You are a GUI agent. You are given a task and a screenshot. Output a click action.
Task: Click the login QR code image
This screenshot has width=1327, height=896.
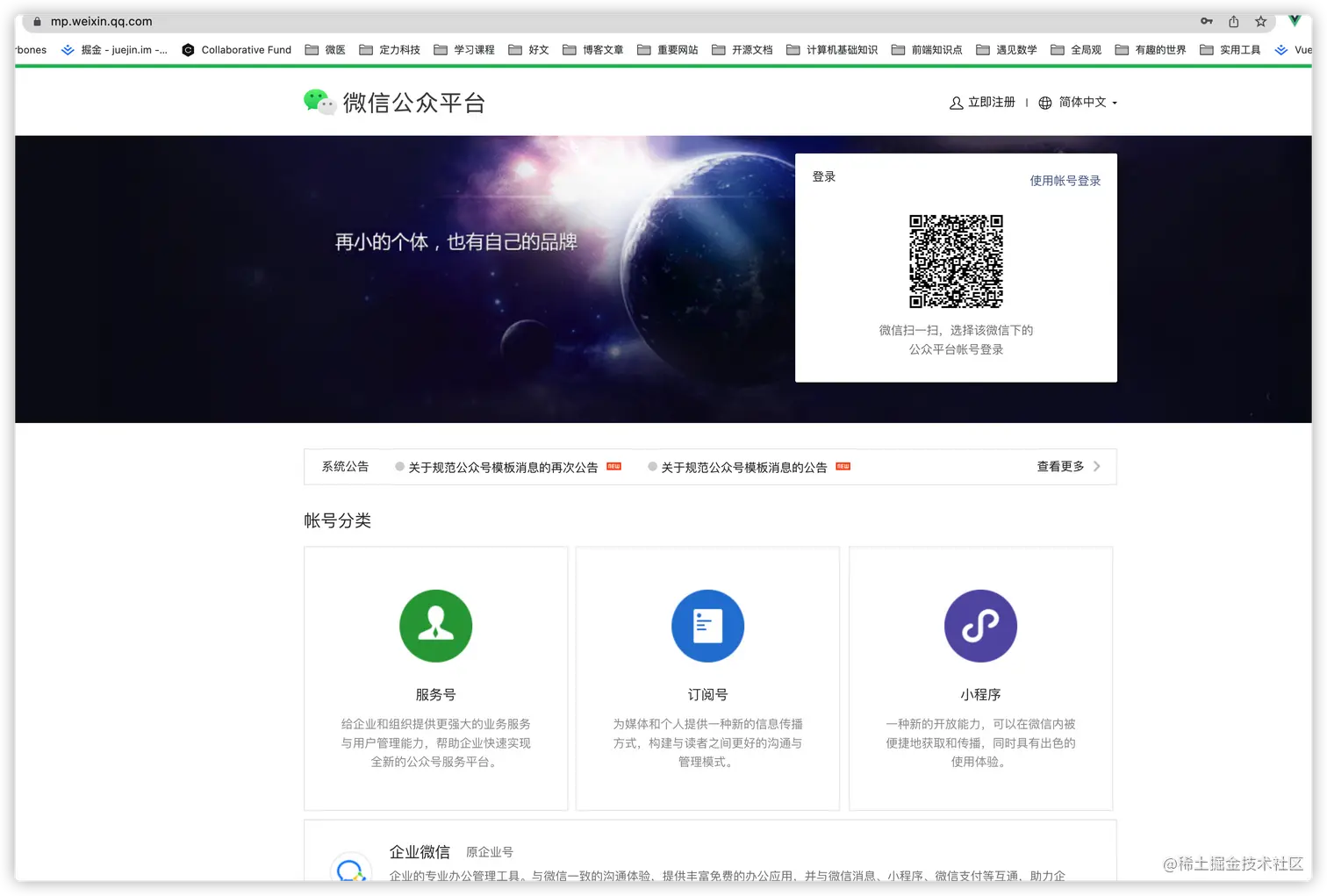[956, 262]
